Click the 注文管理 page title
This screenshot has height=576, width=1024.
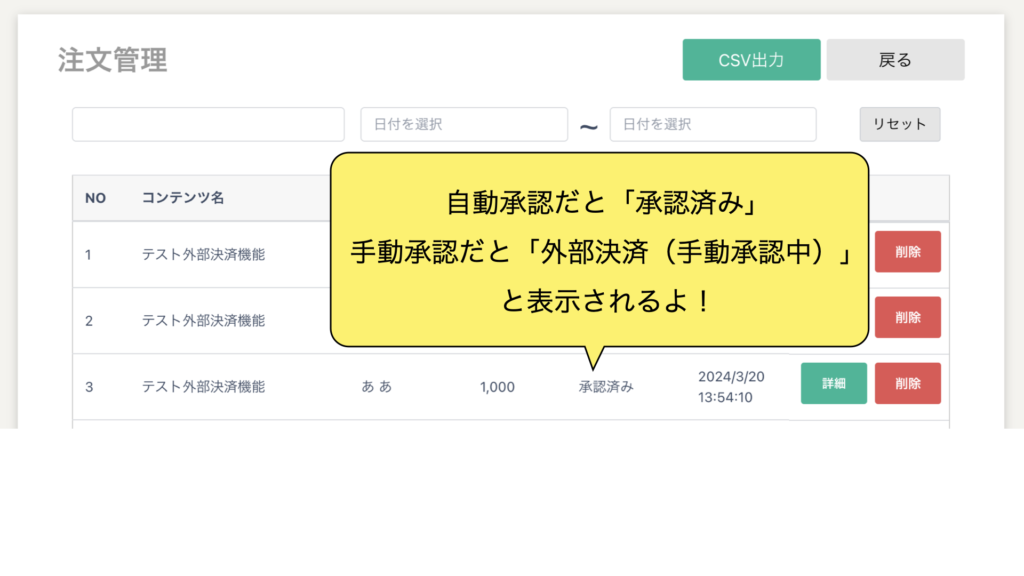pos(112,60)
